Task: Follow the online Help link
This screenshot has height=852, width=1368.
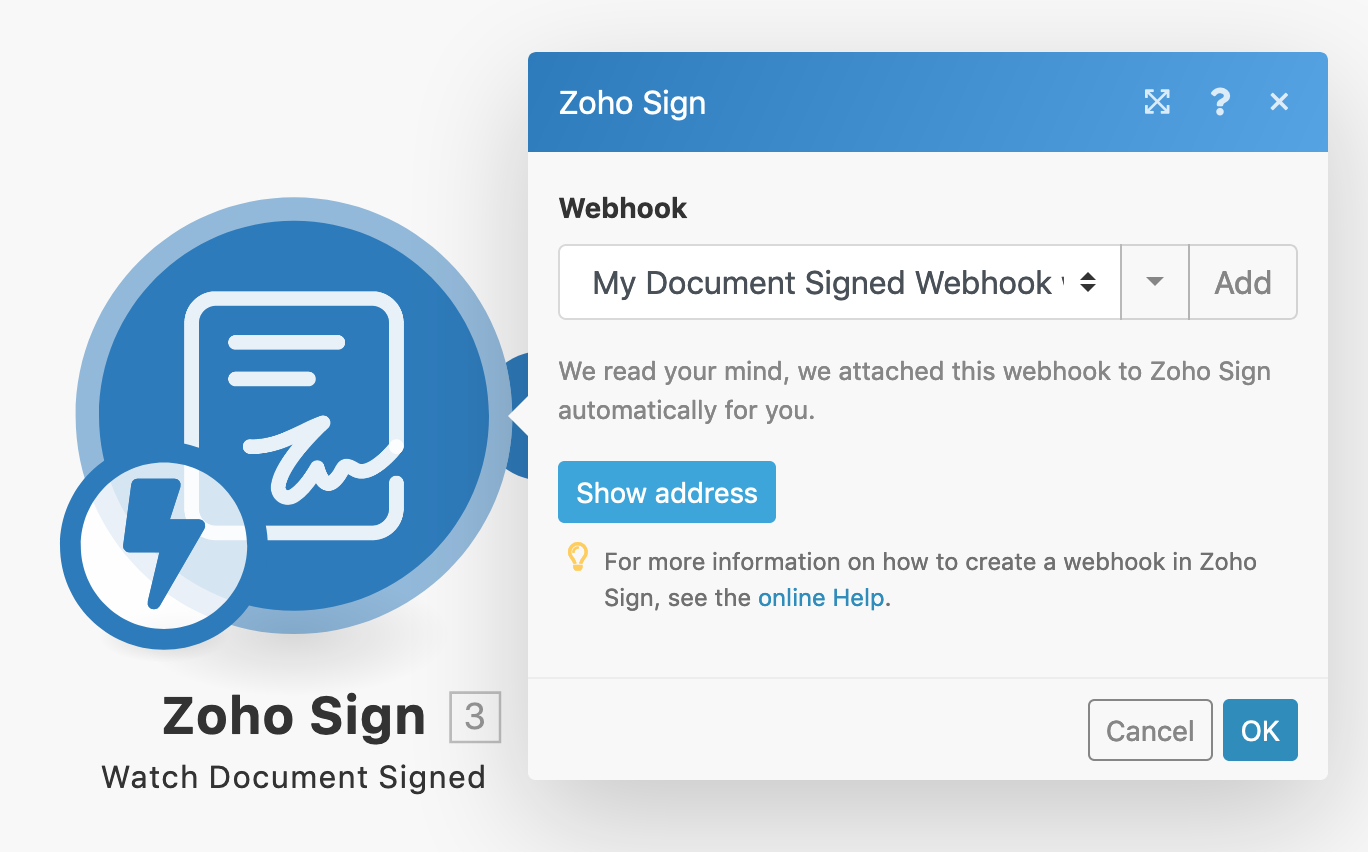Action: [821, 598]
